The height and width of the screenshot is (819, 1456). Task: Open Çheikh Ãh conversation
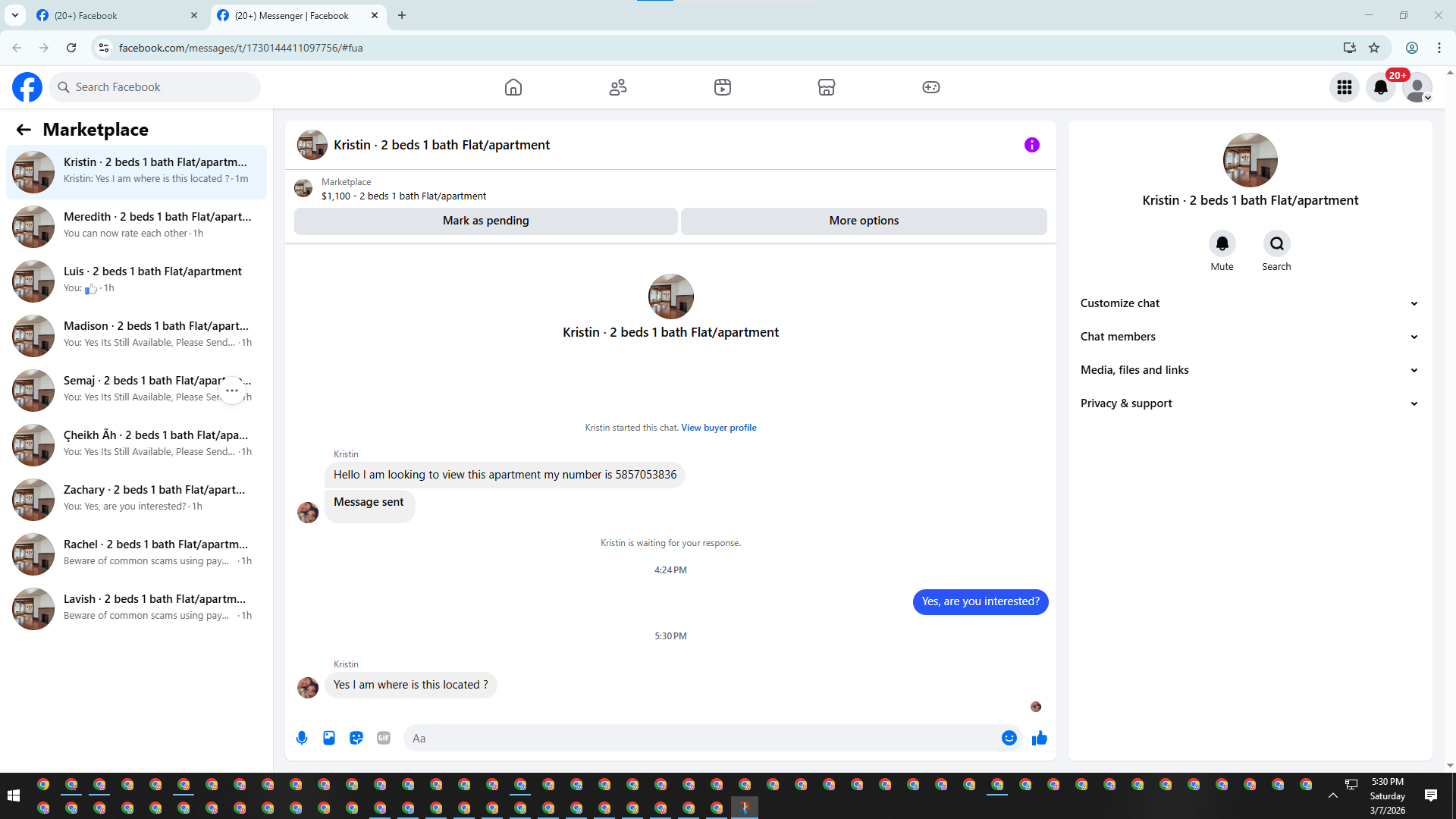click(x=136, y=445)
